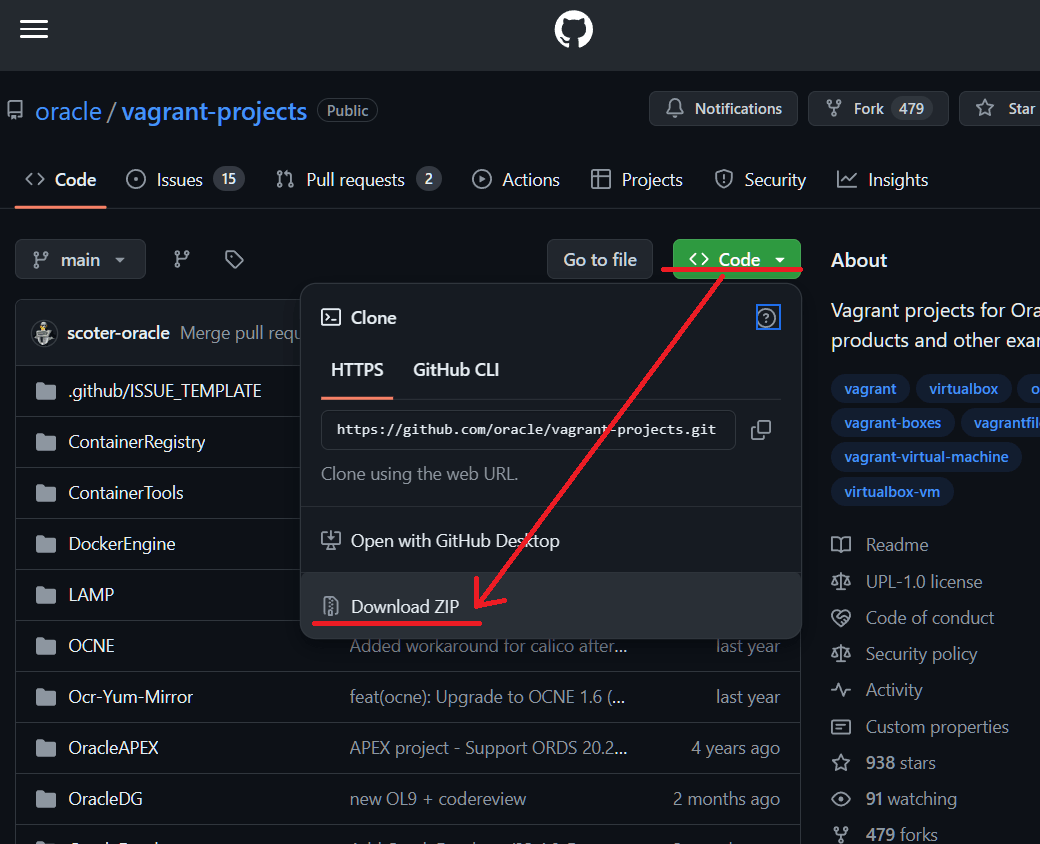Open the Ocr-Yum-Mirror folder
This screenshot has height=844, width=1040.
[131, 697]
